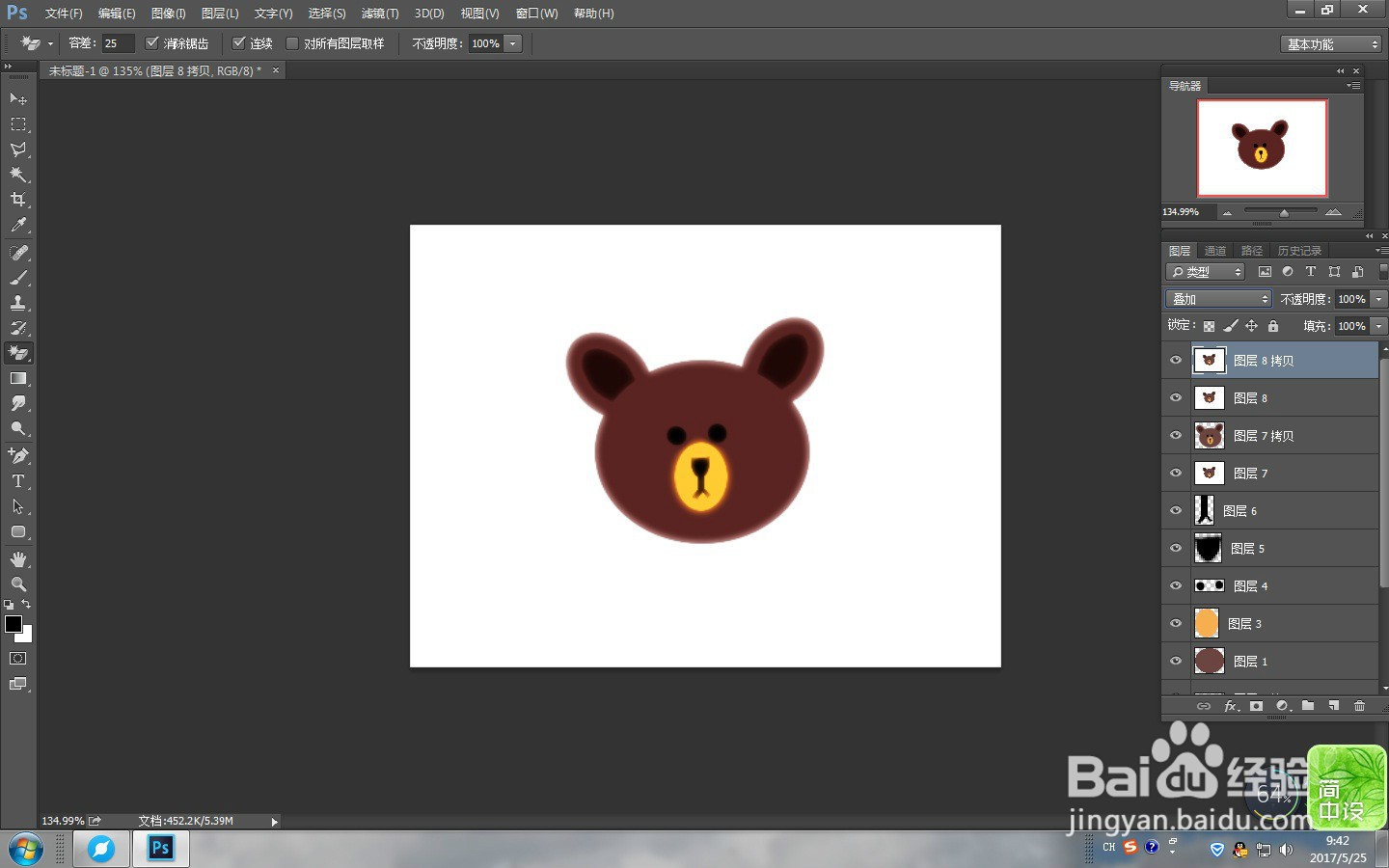Click the navigator zoom in button
Viewport: 1389px width, 868px height.
click(1333, 212)
